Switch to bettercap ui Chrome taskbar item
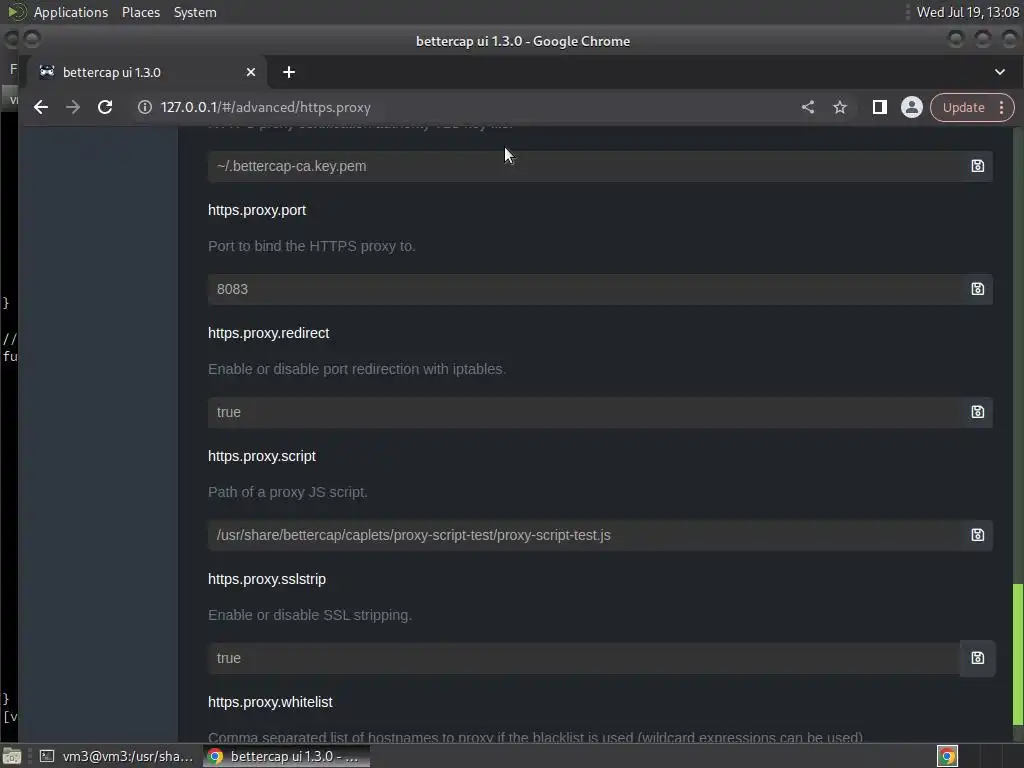1024x768 pixels. [x=286, y=756]
